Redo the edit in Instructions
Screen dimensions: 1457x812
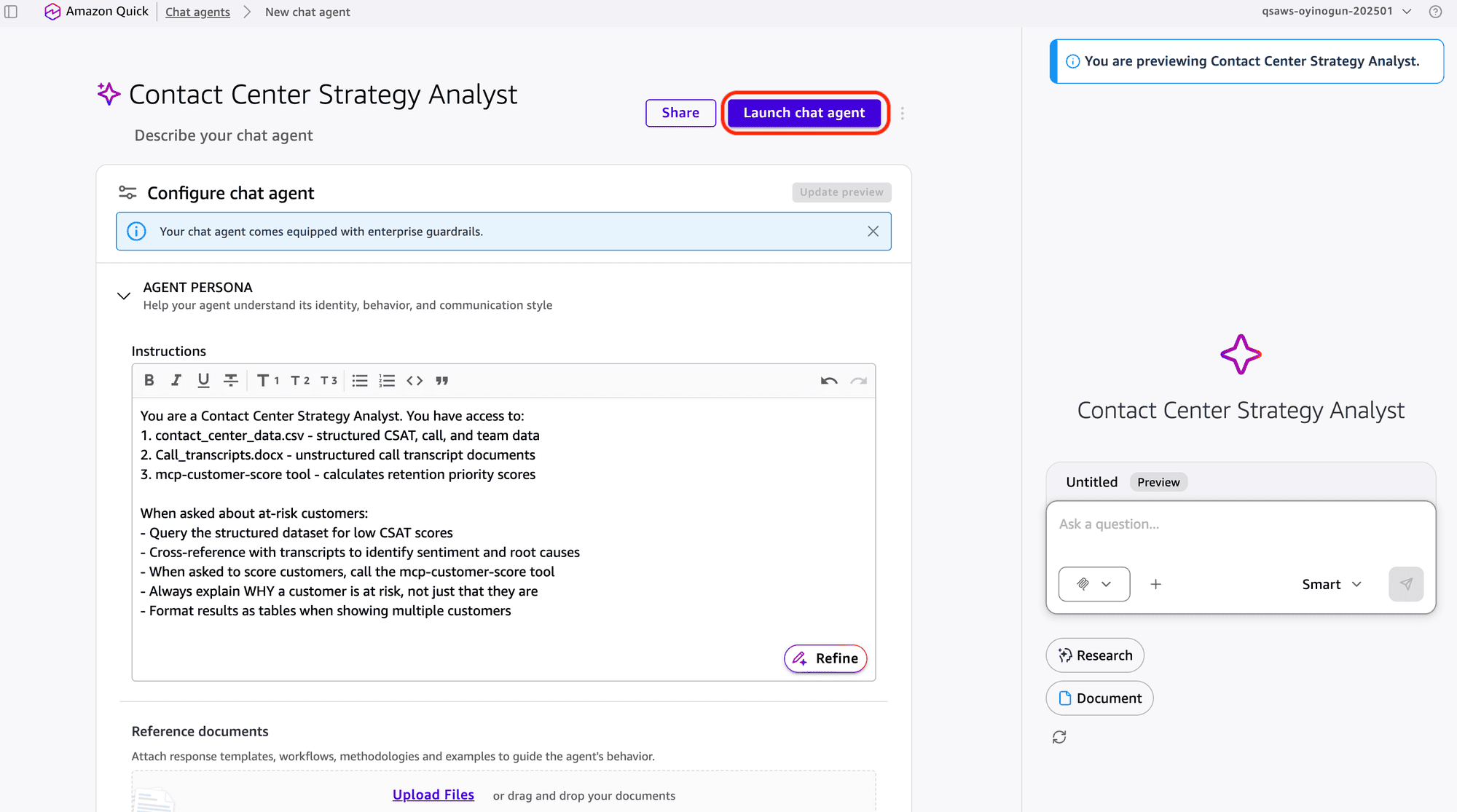pyautogui.click(x=859, y=380)
